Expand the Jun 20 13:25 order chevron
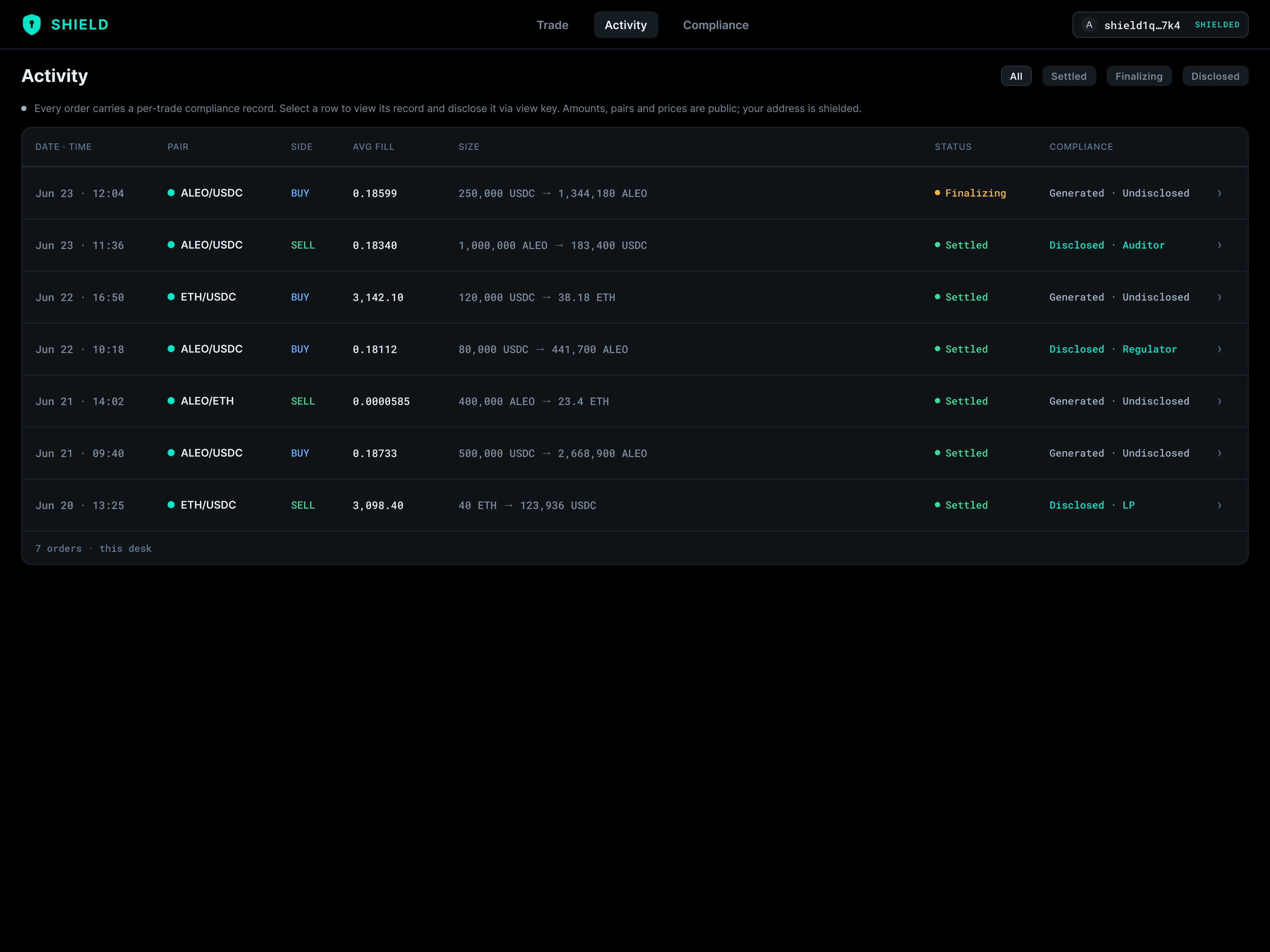 [1219, 505]
